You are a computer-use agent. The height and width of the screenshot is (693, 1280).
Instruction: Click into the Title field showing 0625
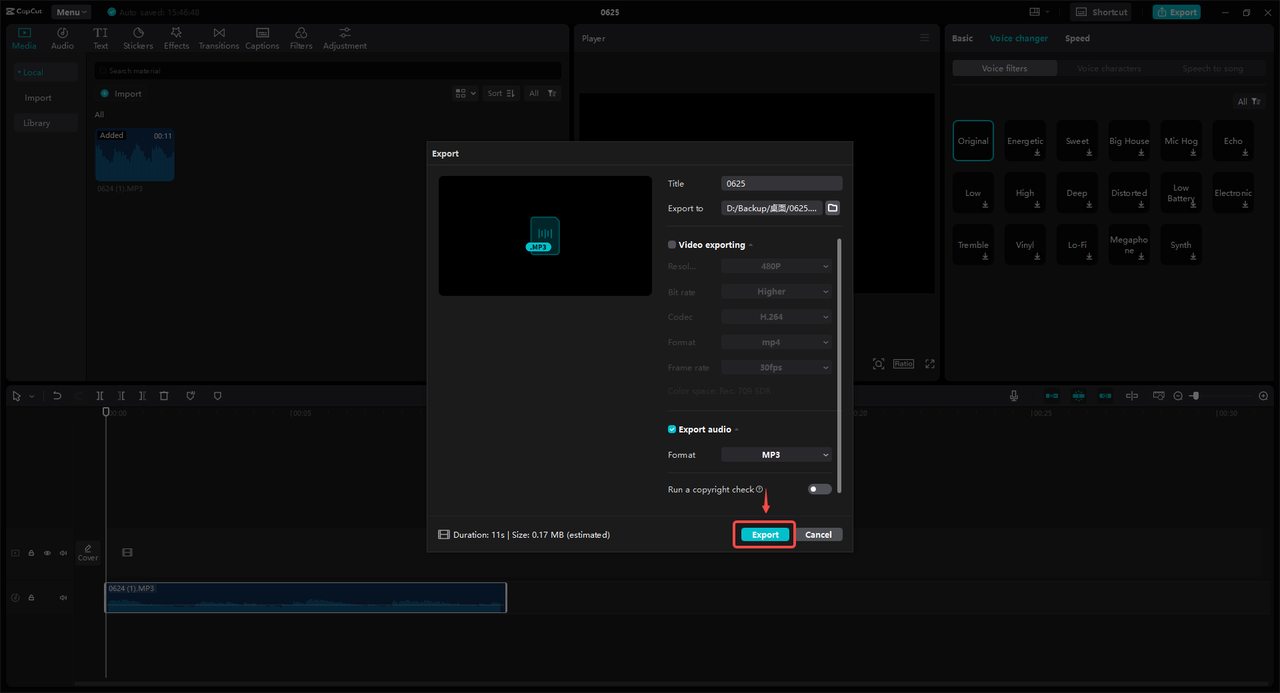click(782, 184)
